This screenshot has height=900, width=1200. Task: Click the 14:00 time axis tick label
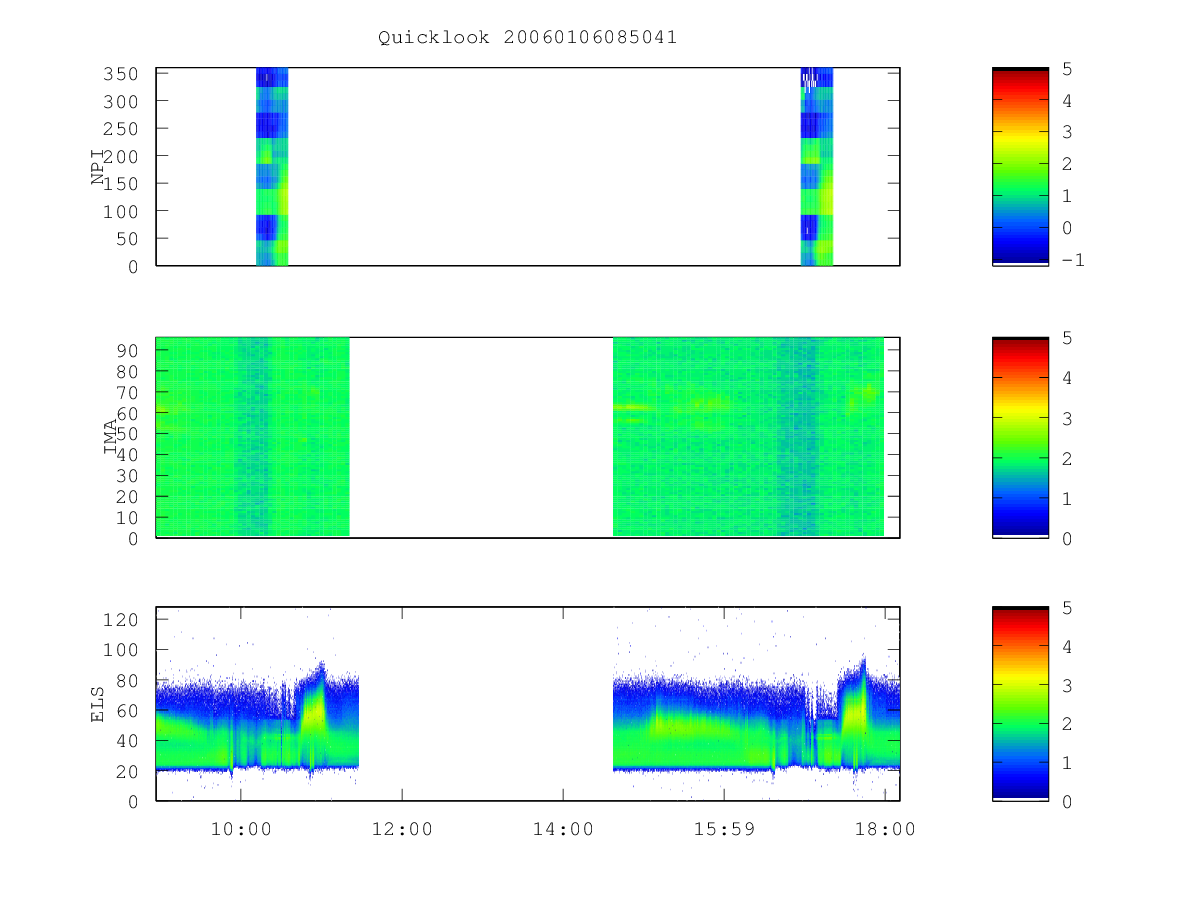[x=563, y=829]
